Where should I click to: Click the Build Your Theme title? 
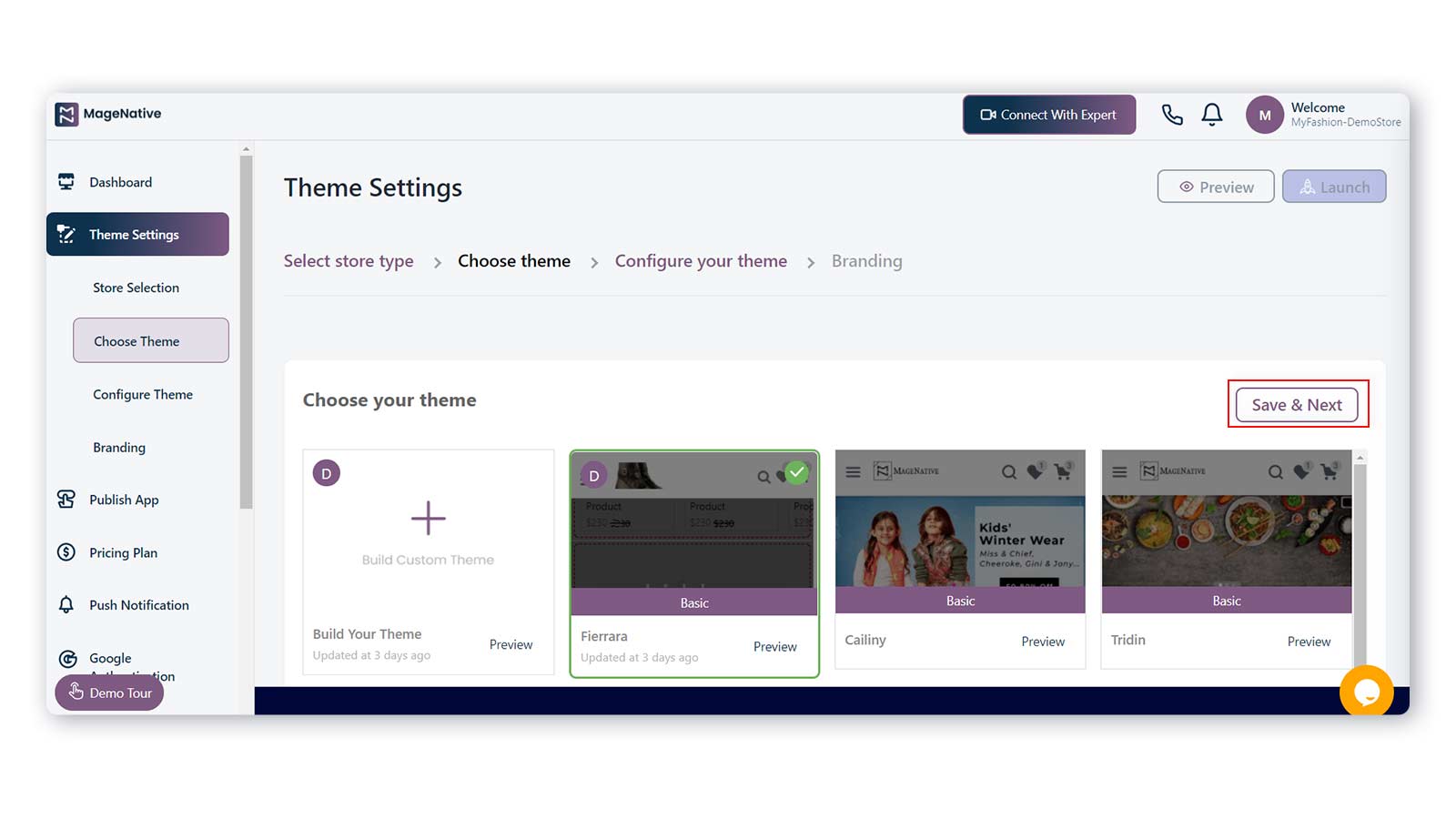click(x=367, y=634)
